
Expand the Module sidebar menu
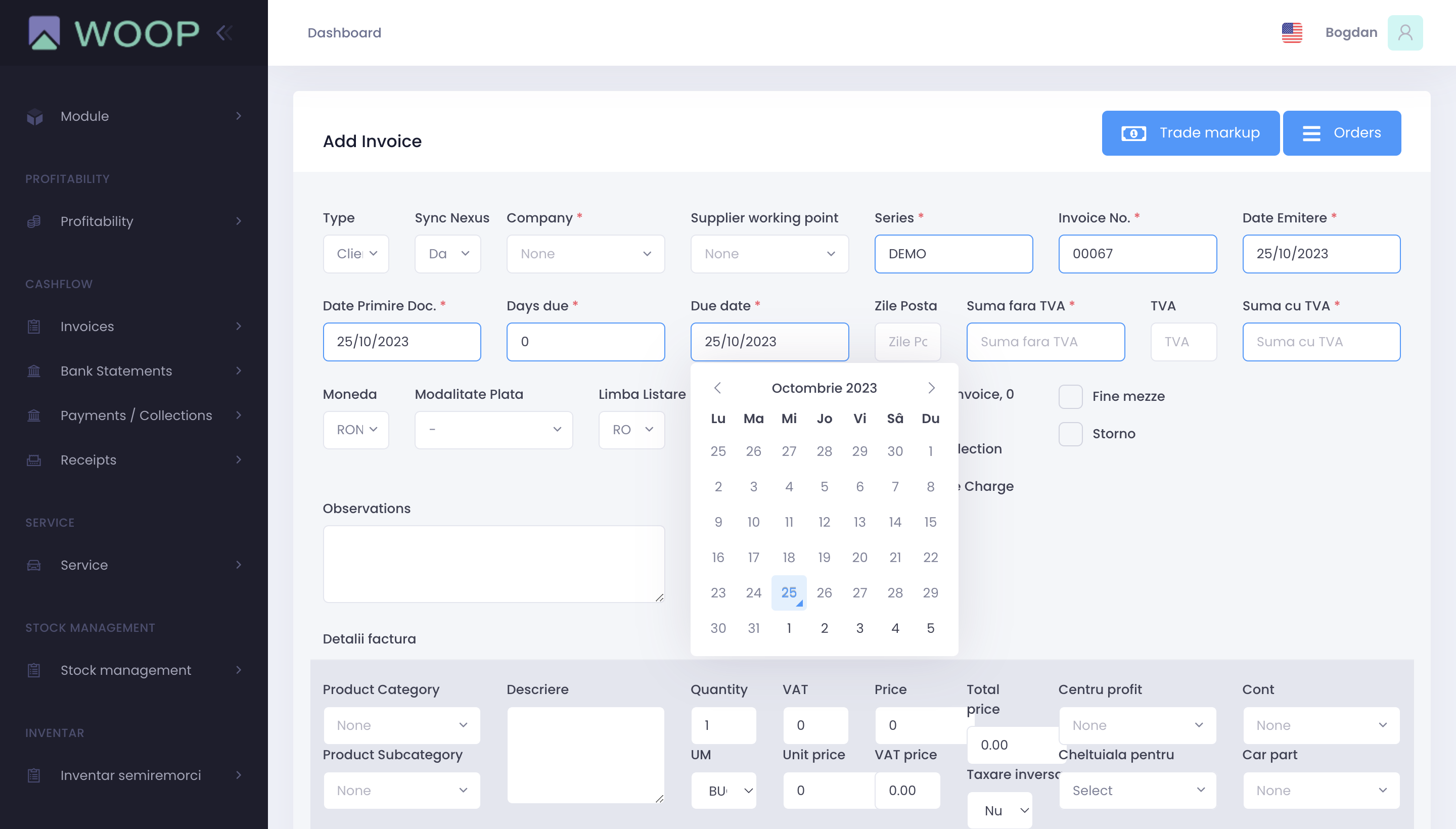(239, 116)
